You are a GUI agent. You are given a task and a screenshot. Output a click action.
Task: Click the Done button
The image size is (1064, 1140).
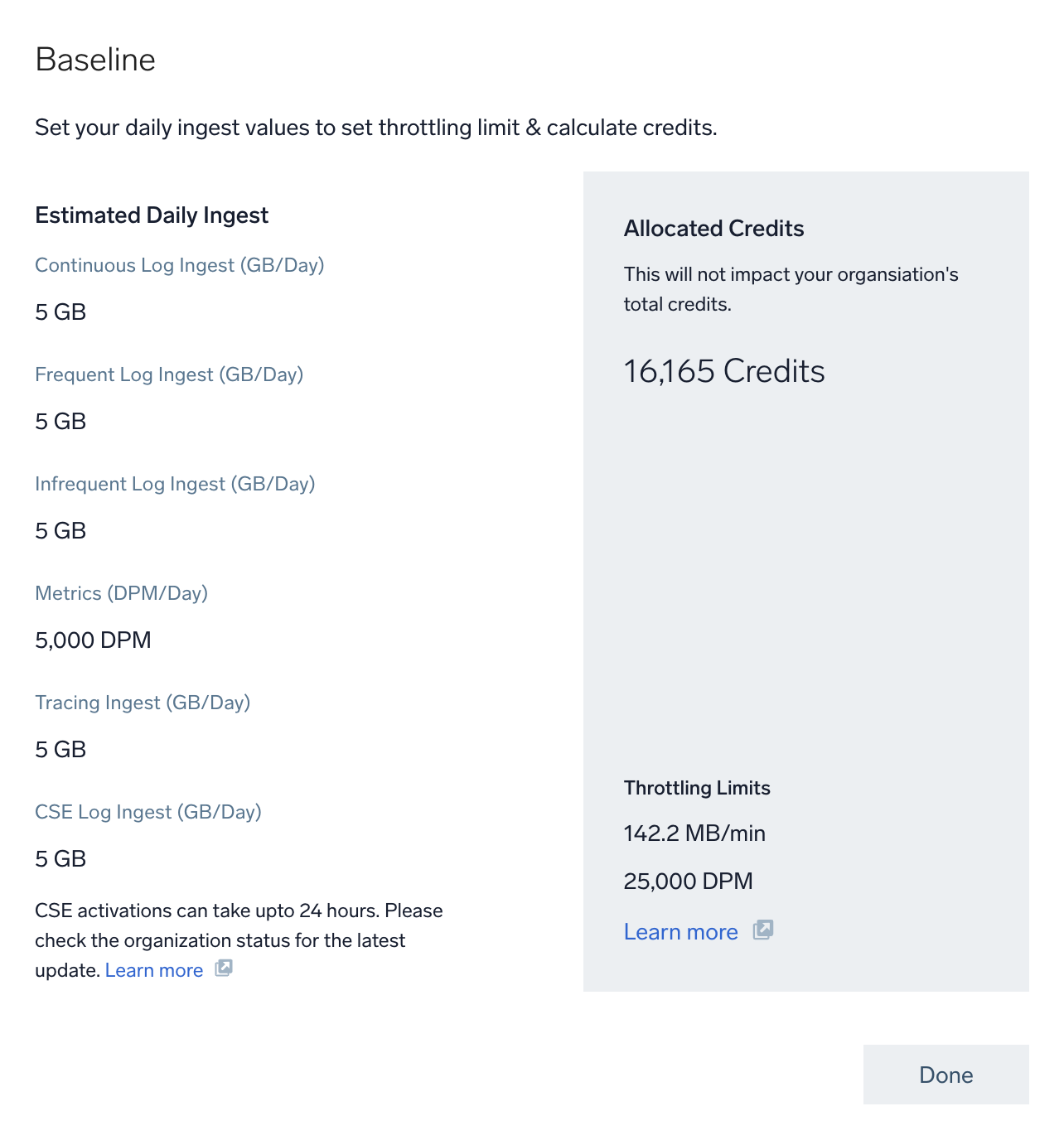tap(946, 1075)
